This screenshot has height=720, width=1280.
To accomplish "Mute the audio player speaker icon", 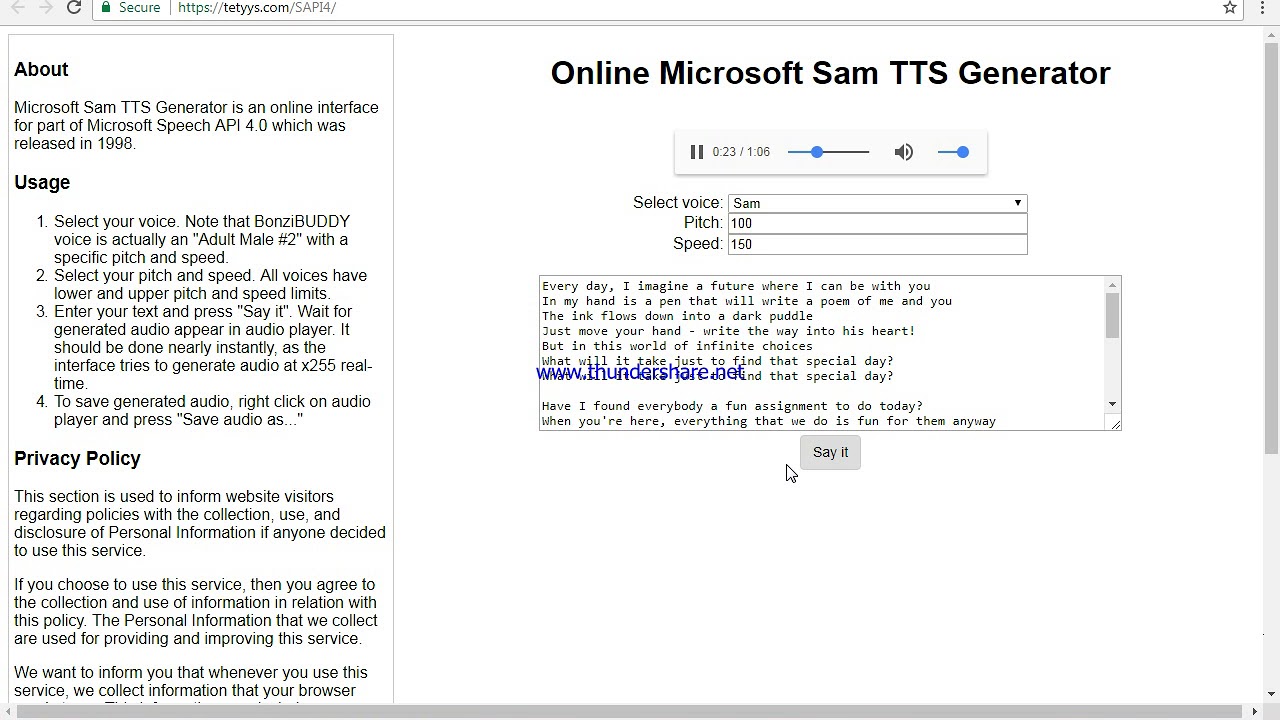I will click(904, 152).
